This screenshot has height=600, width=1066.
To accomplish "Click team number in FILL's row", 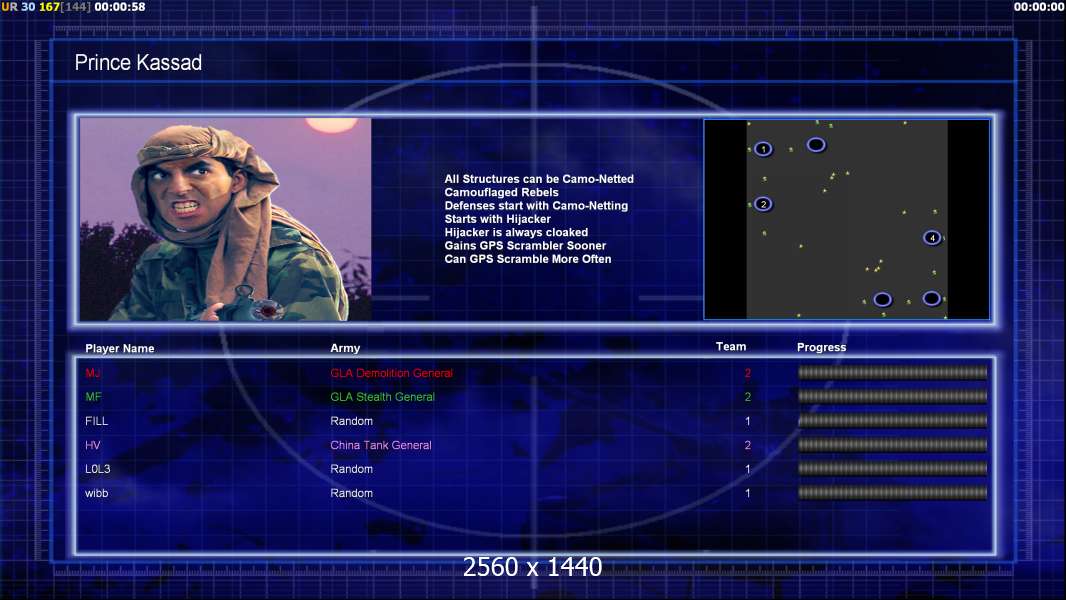I will (748, 421).
